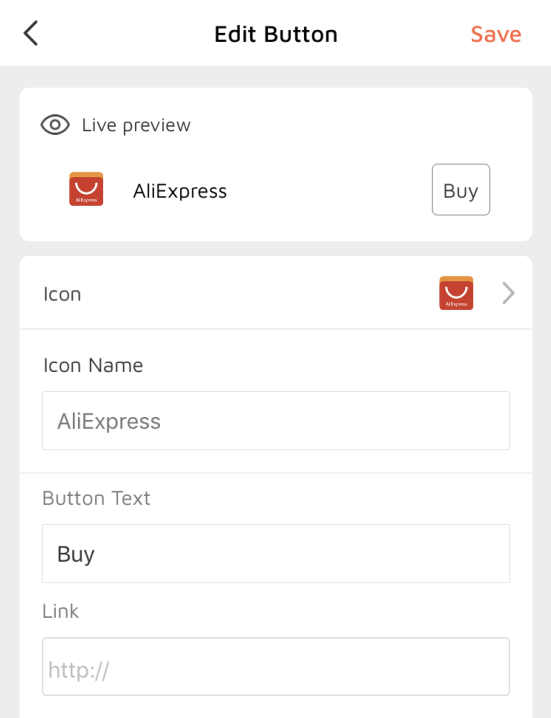The image size is (551, 718).
Task: Click the Button Text label
Action: [x=96, y=498]
